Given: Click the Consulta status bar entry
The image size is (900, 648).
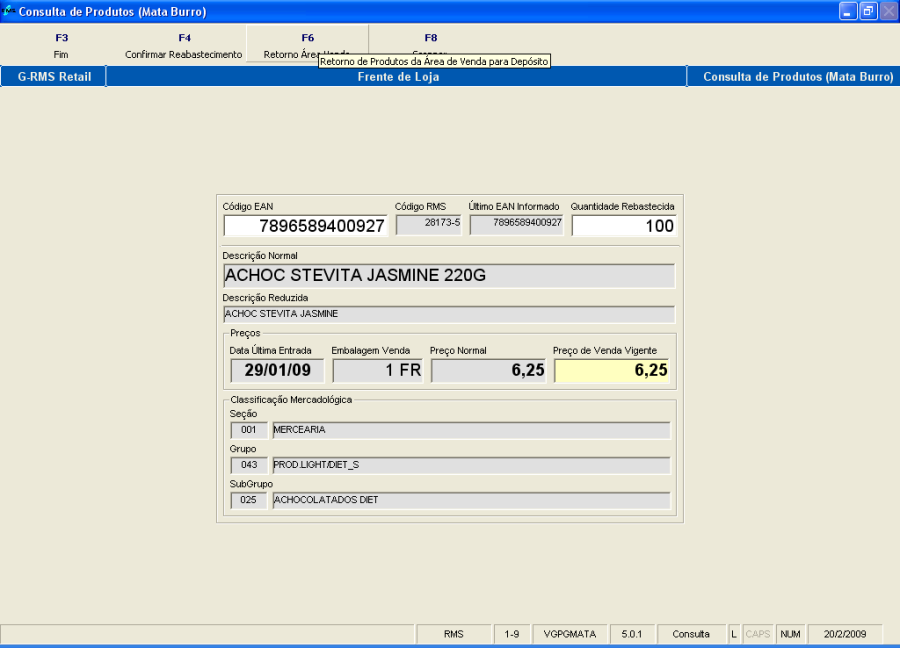Looking at the screenshot, I should coord(691,634).
